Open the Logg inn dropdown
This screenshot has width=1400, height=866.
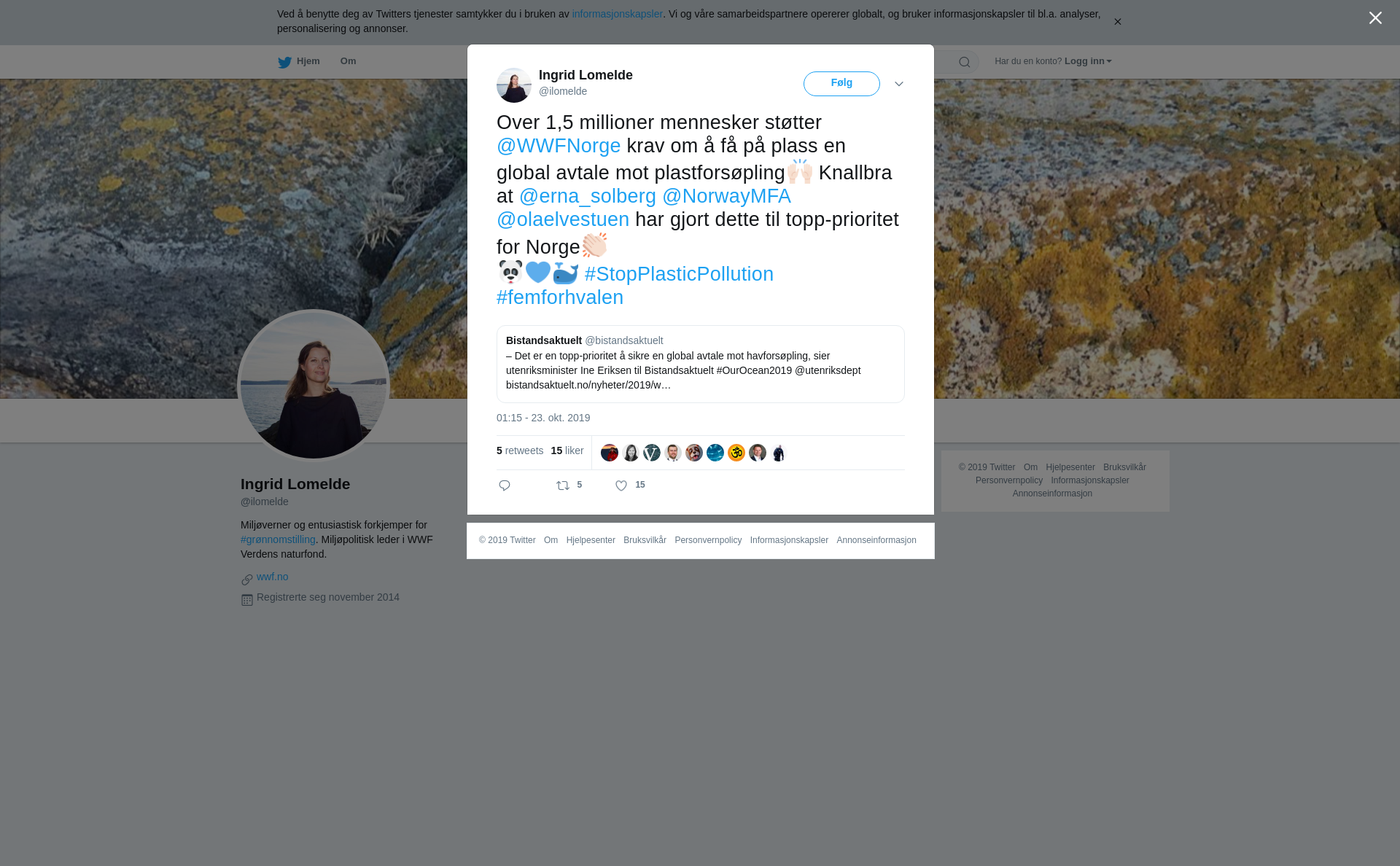tap(1088, 61)
